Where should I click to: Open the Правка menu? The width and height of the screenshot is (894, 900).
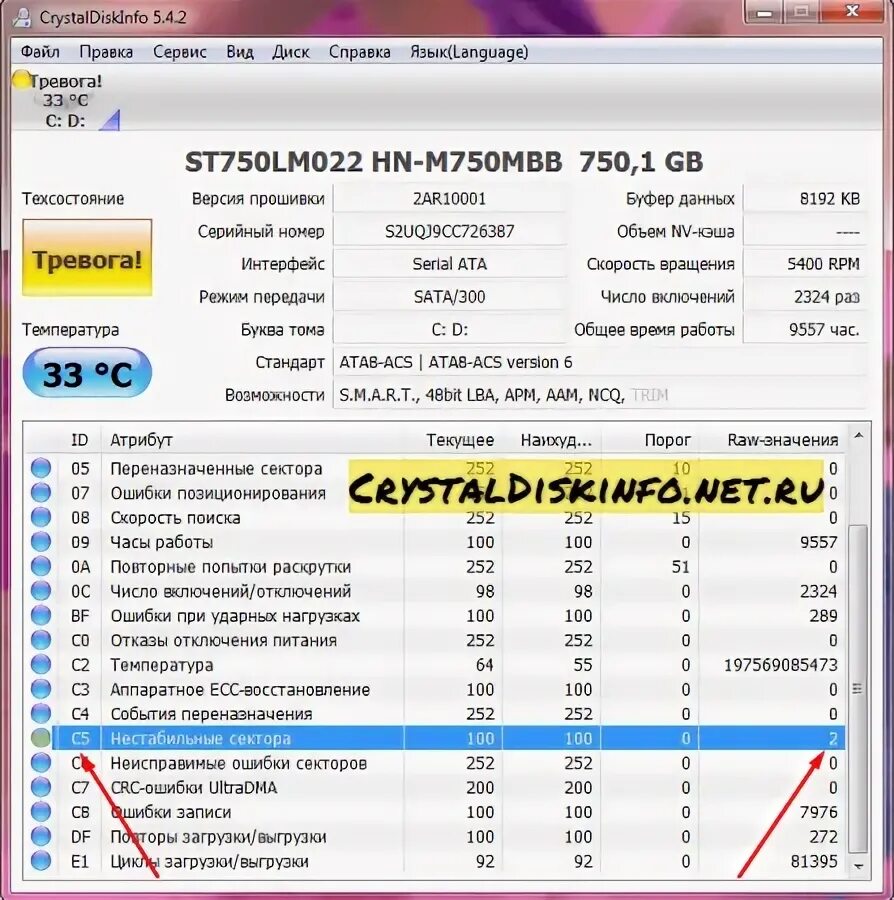[106, 52]
